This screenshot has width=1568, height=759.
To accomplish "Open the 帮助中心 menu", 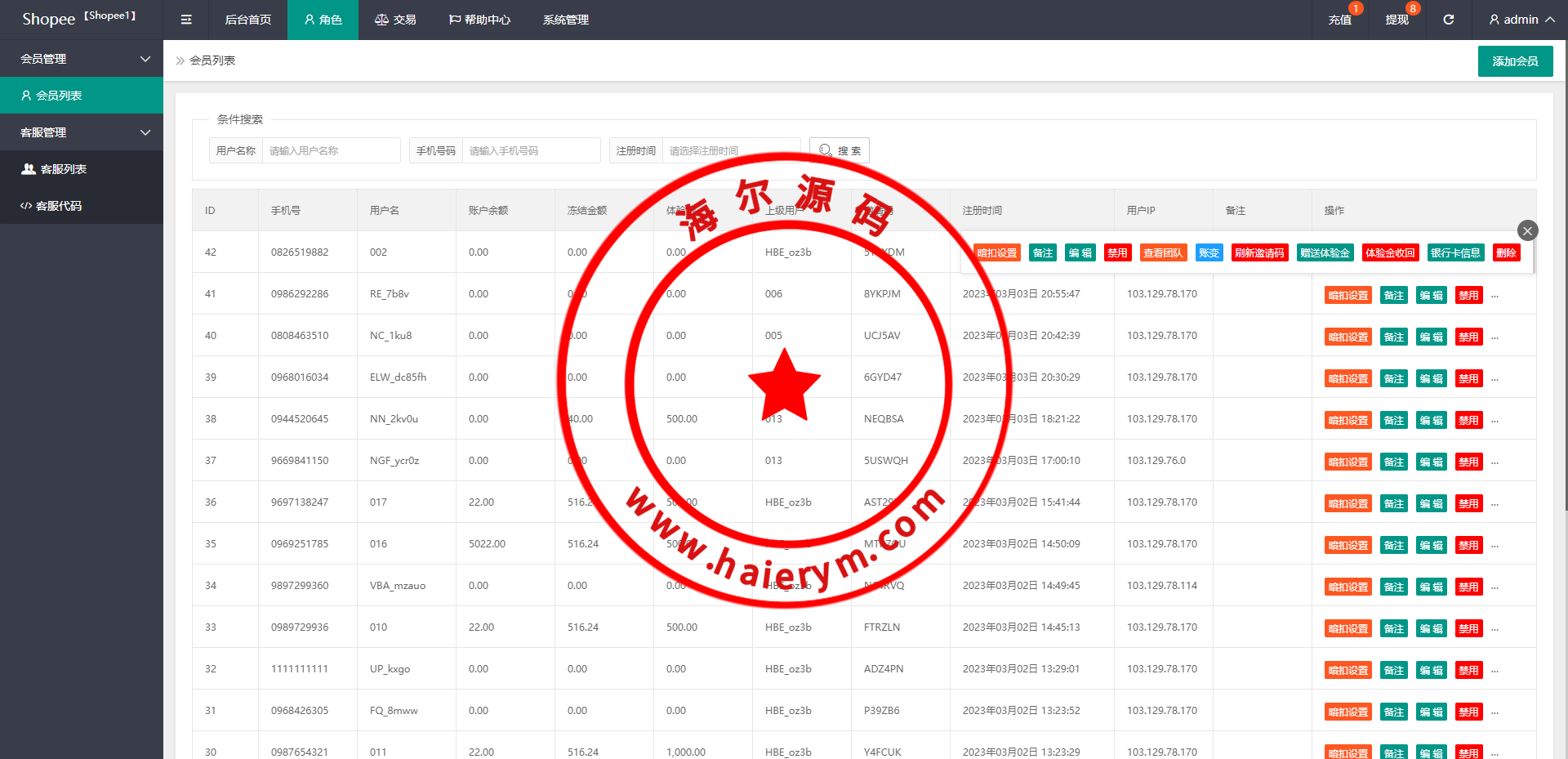I will [479, 20].
